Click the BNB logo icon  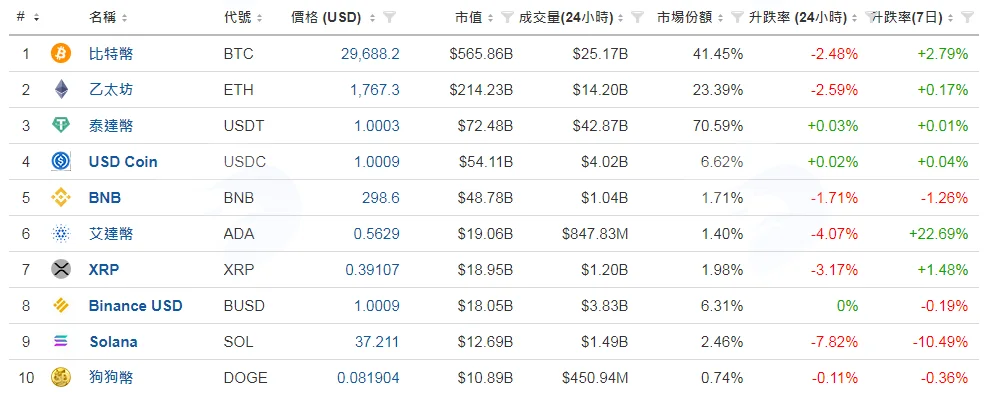pos(61,198)
